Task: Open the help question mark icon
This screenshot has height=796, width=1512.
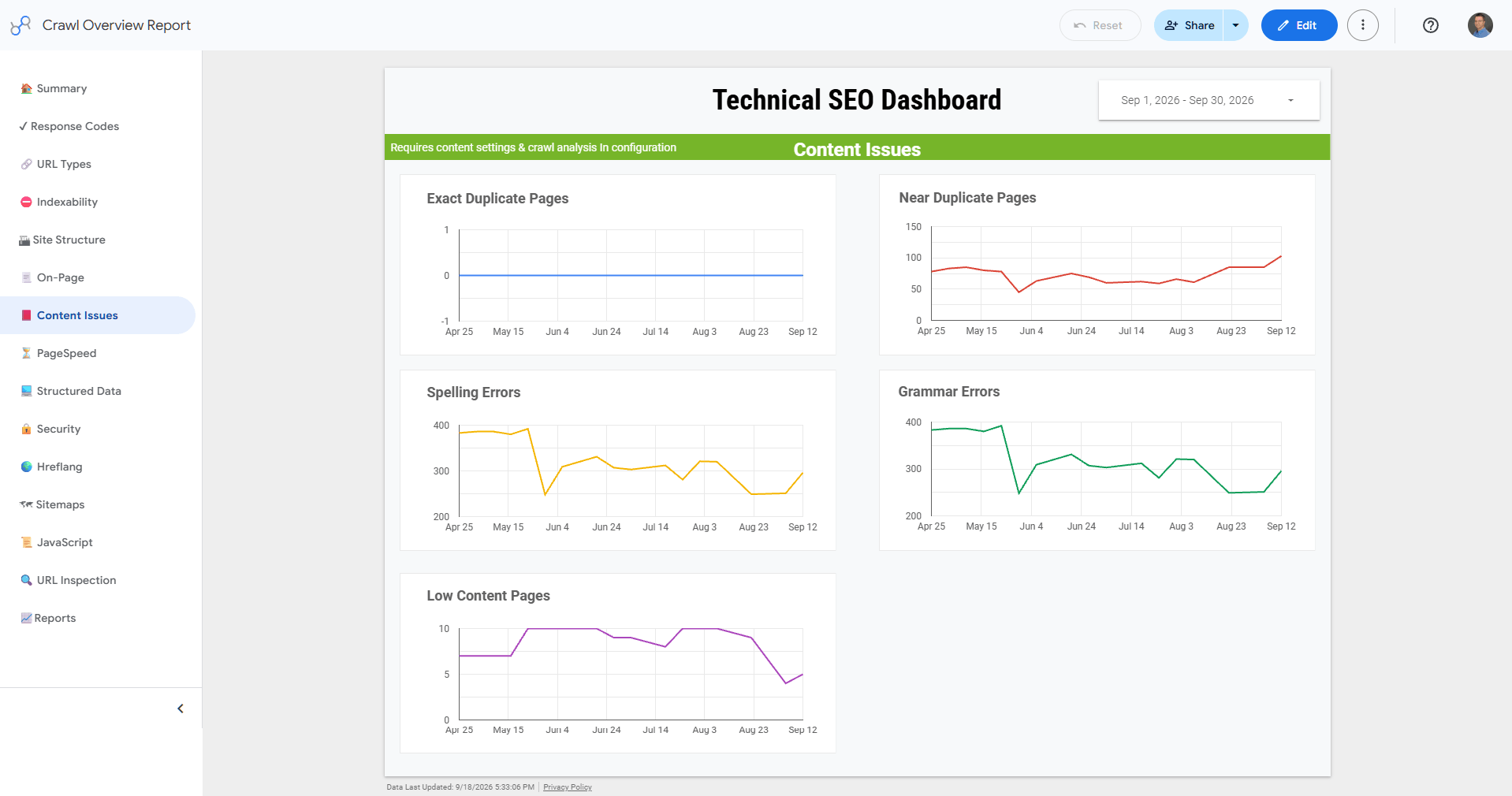Action: (x=1431, y=25)
